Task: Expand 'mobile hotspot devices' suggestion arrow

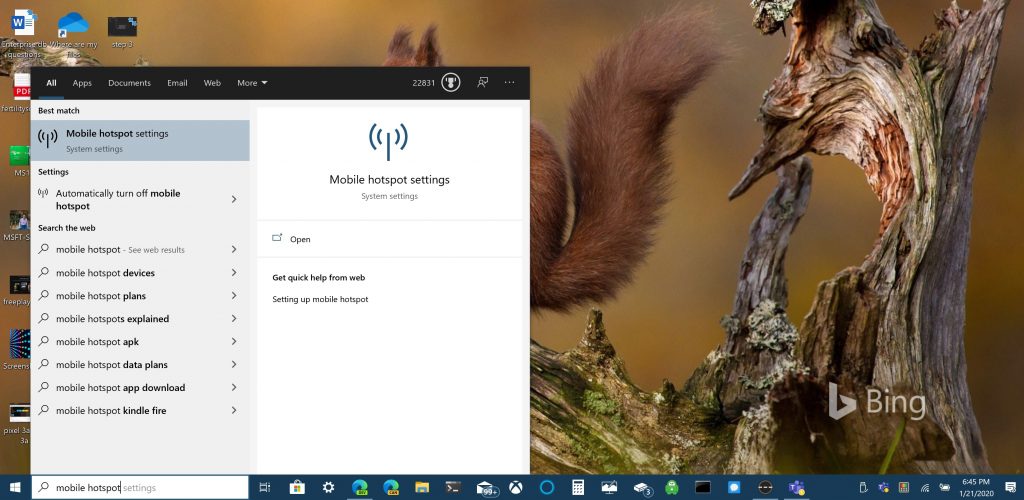Action: tap(234, 273)
